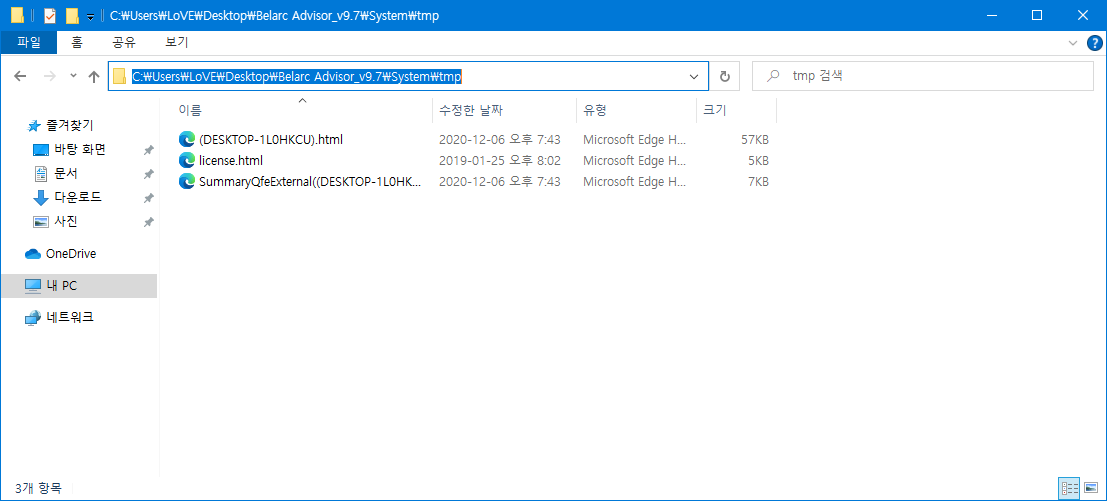1107x501 pixels.
Task: Click the pin icon next to 문서
Action: 148,174
